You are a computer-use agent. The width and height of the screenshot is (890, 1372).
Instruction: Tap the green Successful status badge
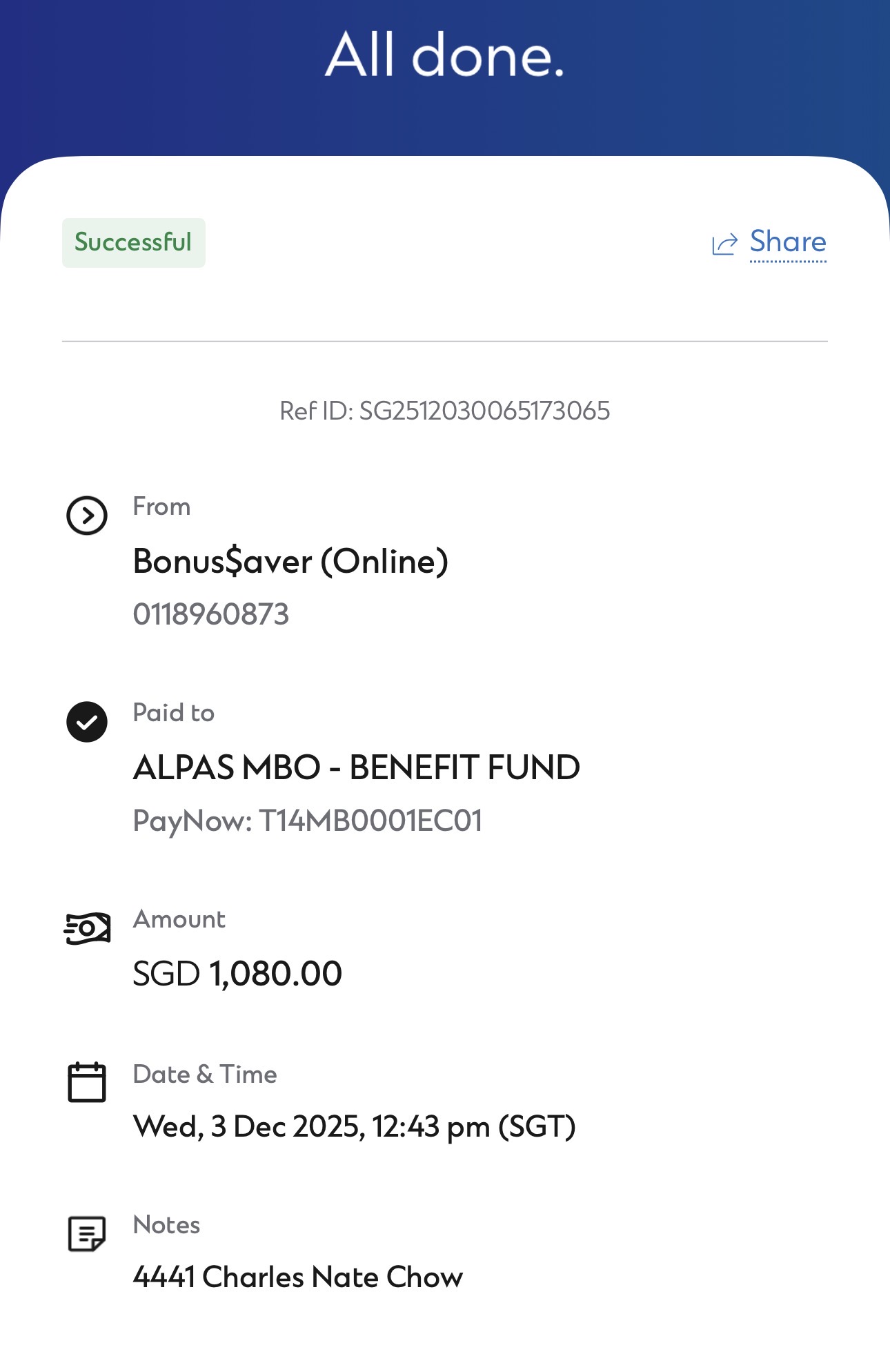134,243
